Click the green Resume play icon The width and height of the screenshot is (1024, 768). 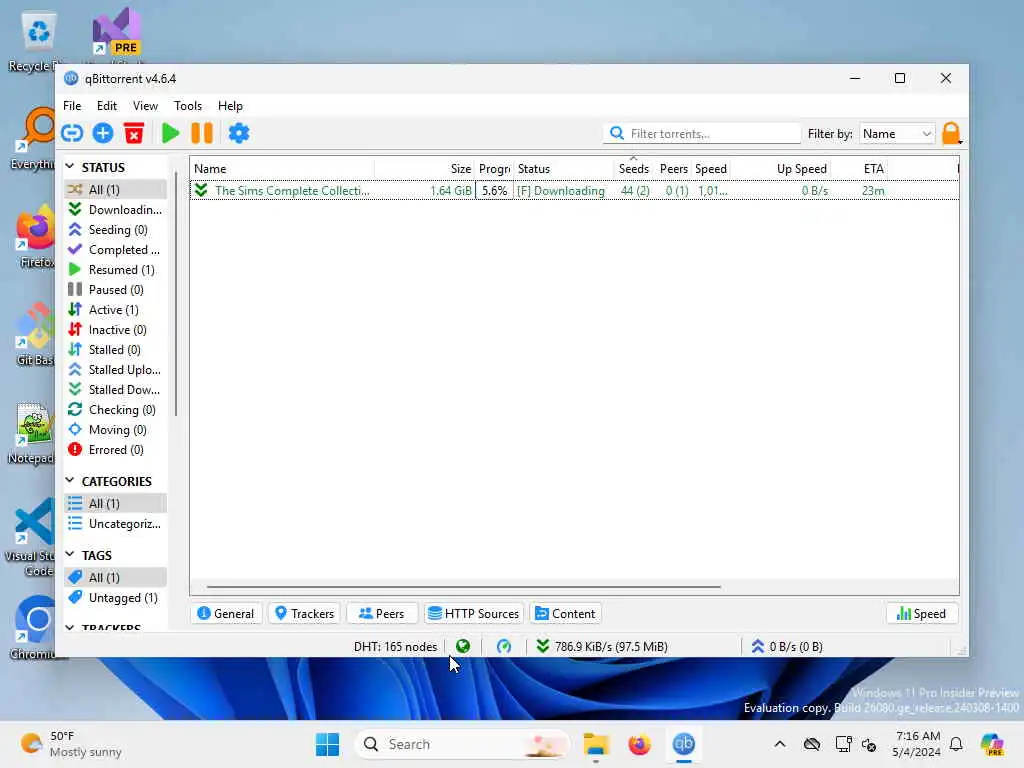click(170, 133)
